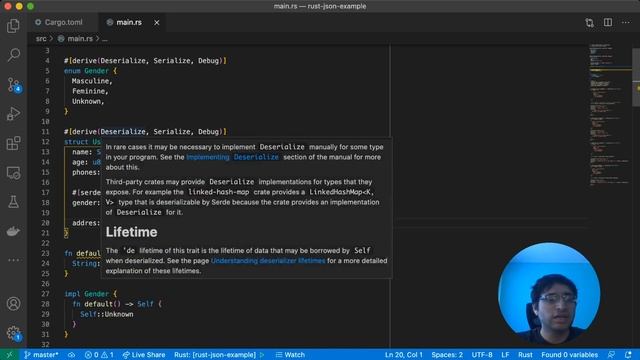Place cursor on enum Gender line
Screen dimensions: 640x360
[x=90, y=71]
